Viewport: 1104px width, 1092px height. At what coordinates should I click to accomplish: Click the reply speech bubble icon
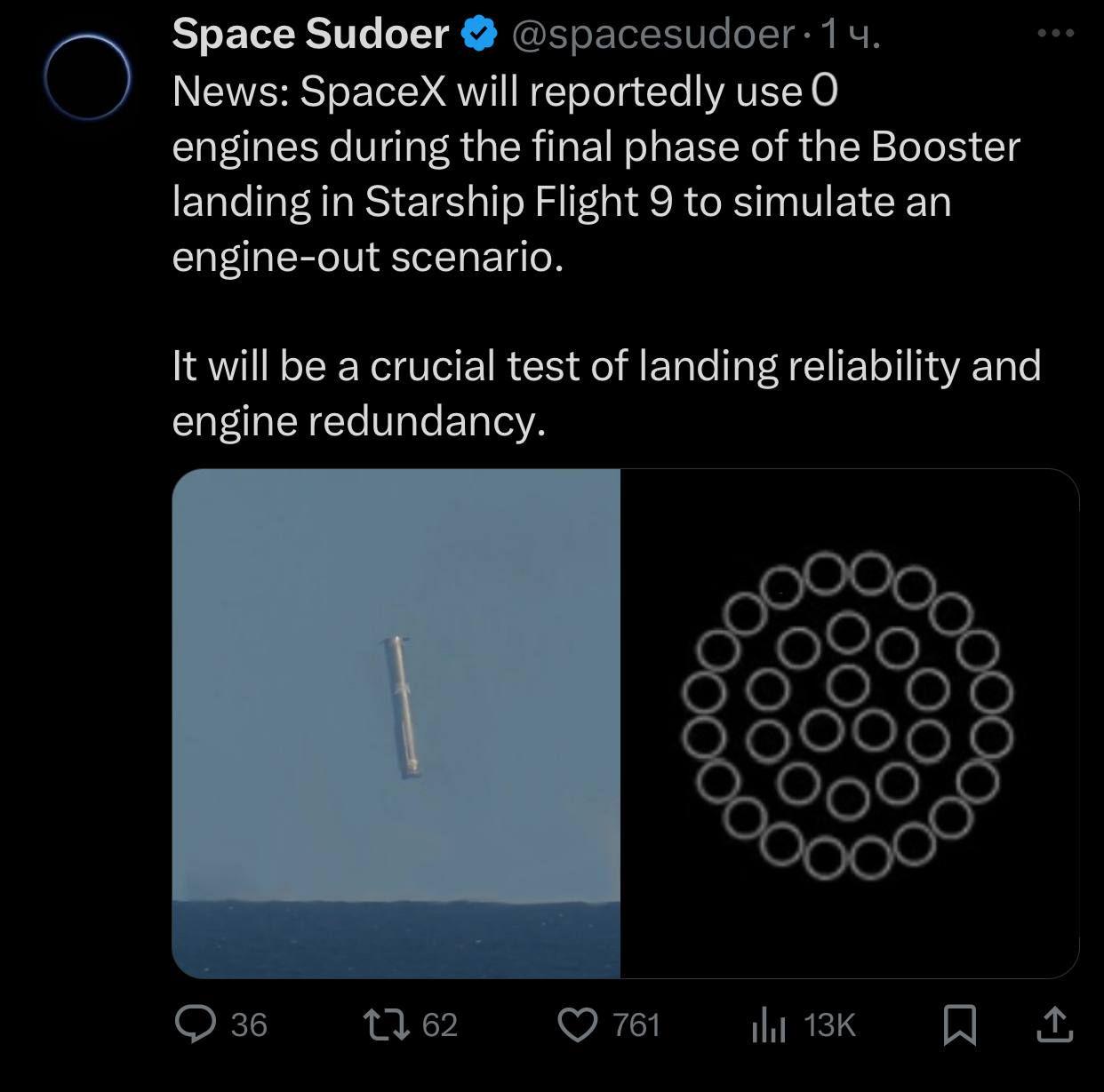click(x=195, y=1024)
